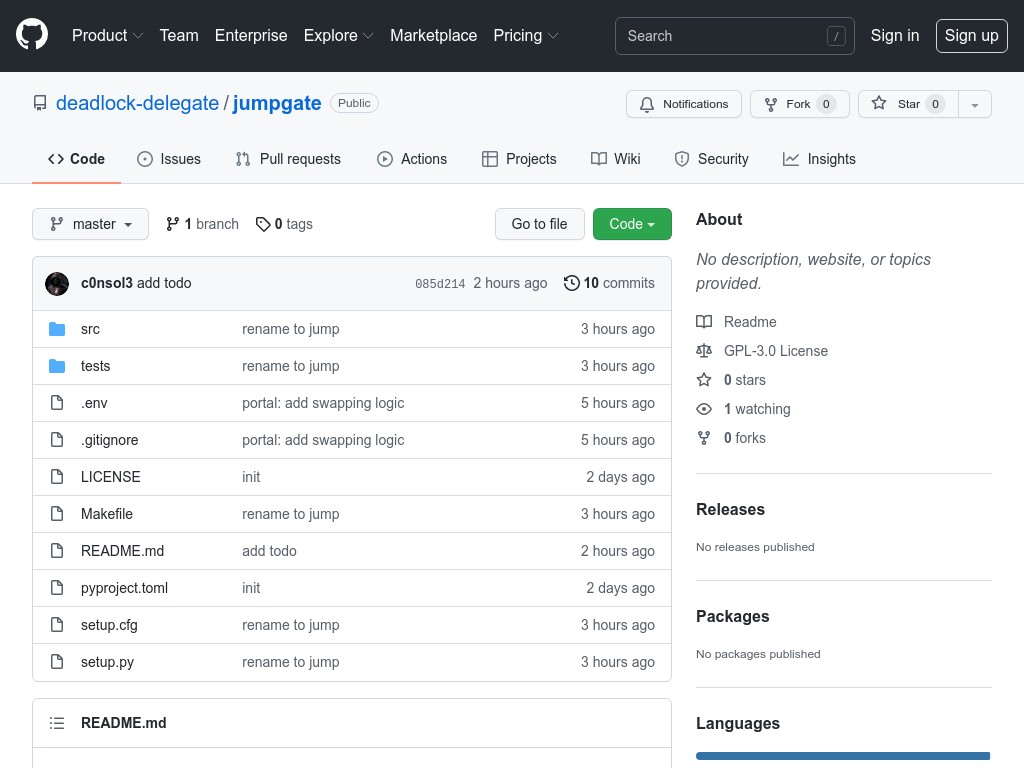The image size is (1024, 768).
Task: Click the src folder icon
Action: [57, 329]
